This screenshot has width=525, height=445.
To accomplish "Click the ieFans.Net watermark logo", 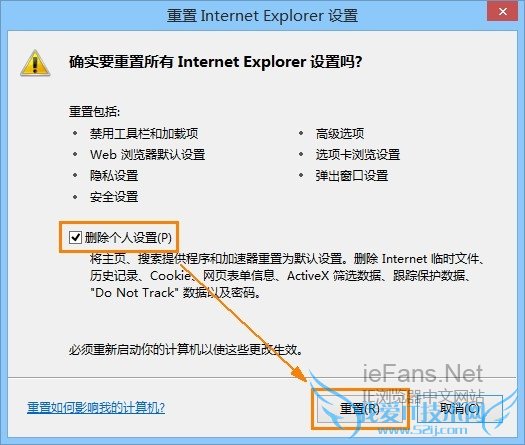I will [x=423, y=373].
